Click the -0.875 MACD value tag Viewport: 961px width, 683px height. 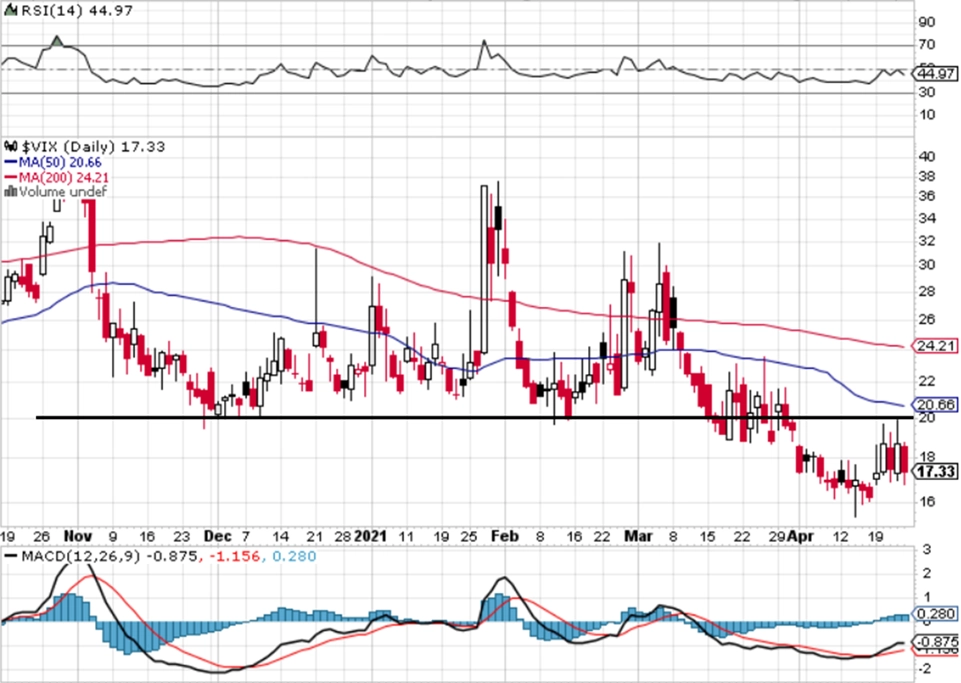(x=935, y=641)
